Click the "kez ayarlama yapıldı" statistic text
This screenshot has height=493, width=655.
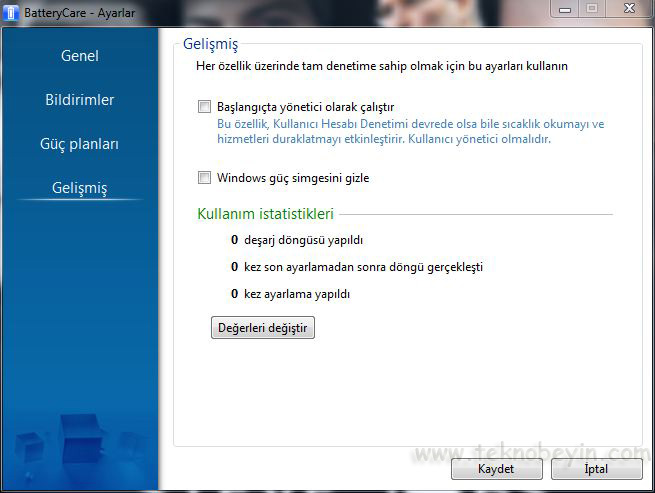coord(297,294)
